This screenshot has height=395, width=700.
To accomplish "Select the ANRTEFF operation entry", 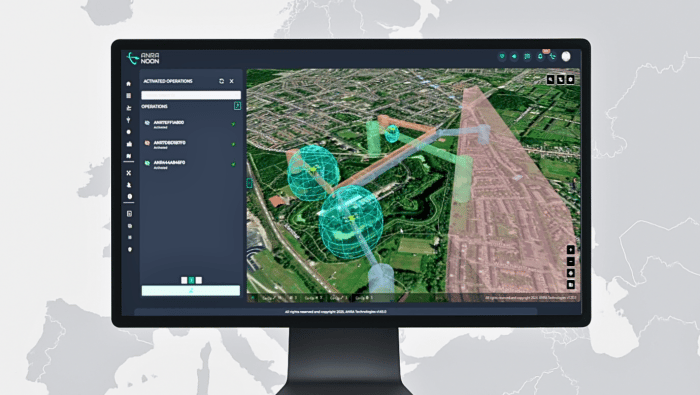I will pyautogui.click(x=190, y=124).
